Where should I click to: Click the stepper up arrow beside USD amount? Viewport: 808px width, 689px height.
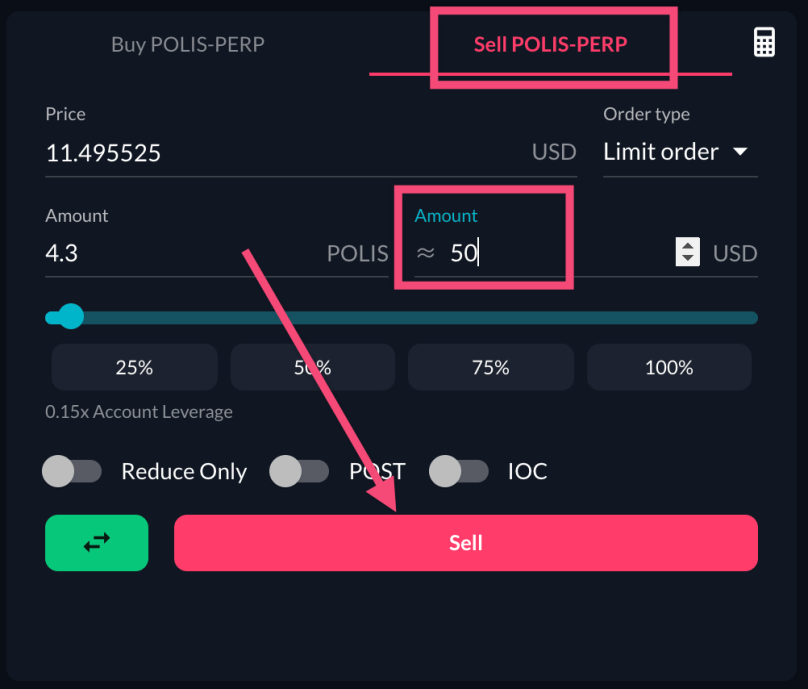click(x=687, y=246)
